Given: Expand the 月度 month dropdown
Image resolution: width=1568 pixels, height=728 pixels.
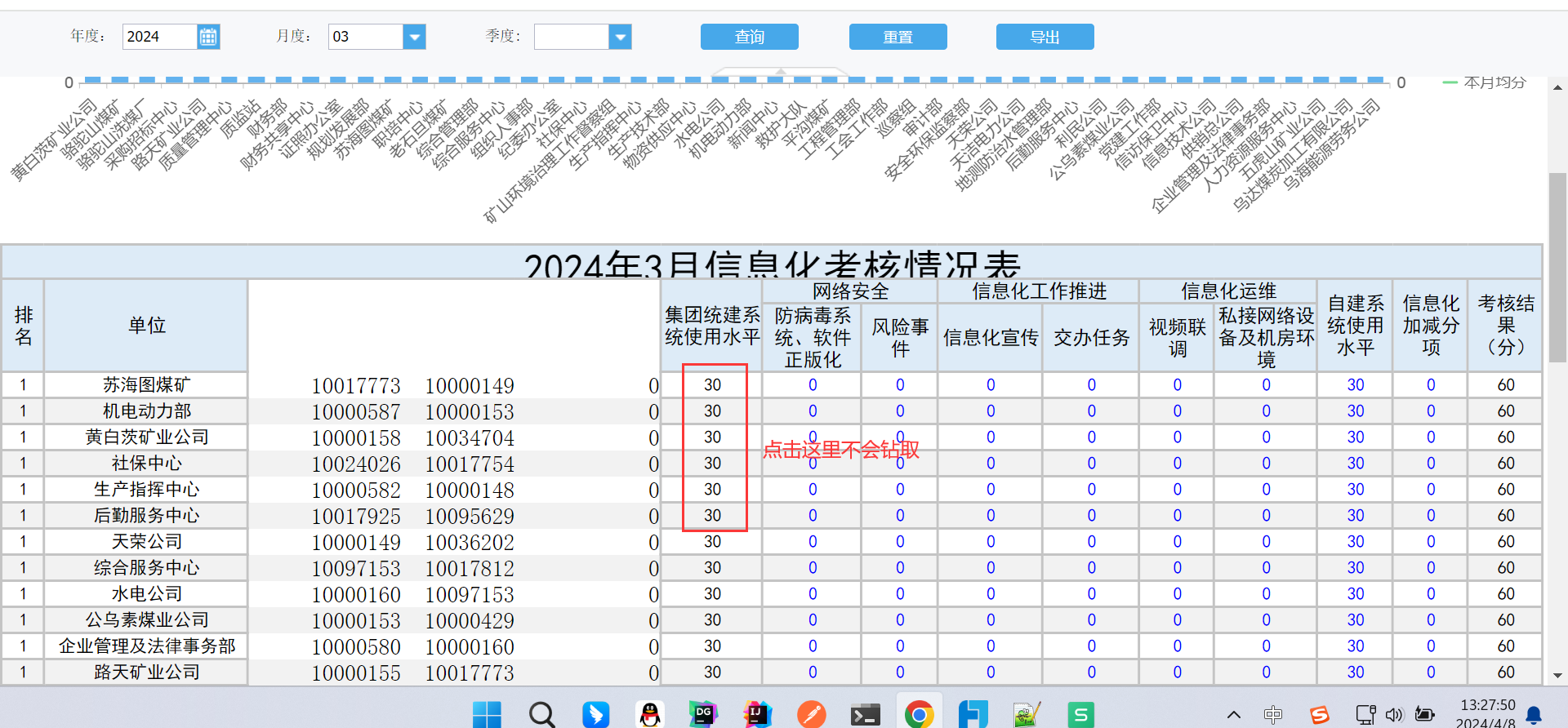Looking at the screenshot, I should tap(415, 37).
